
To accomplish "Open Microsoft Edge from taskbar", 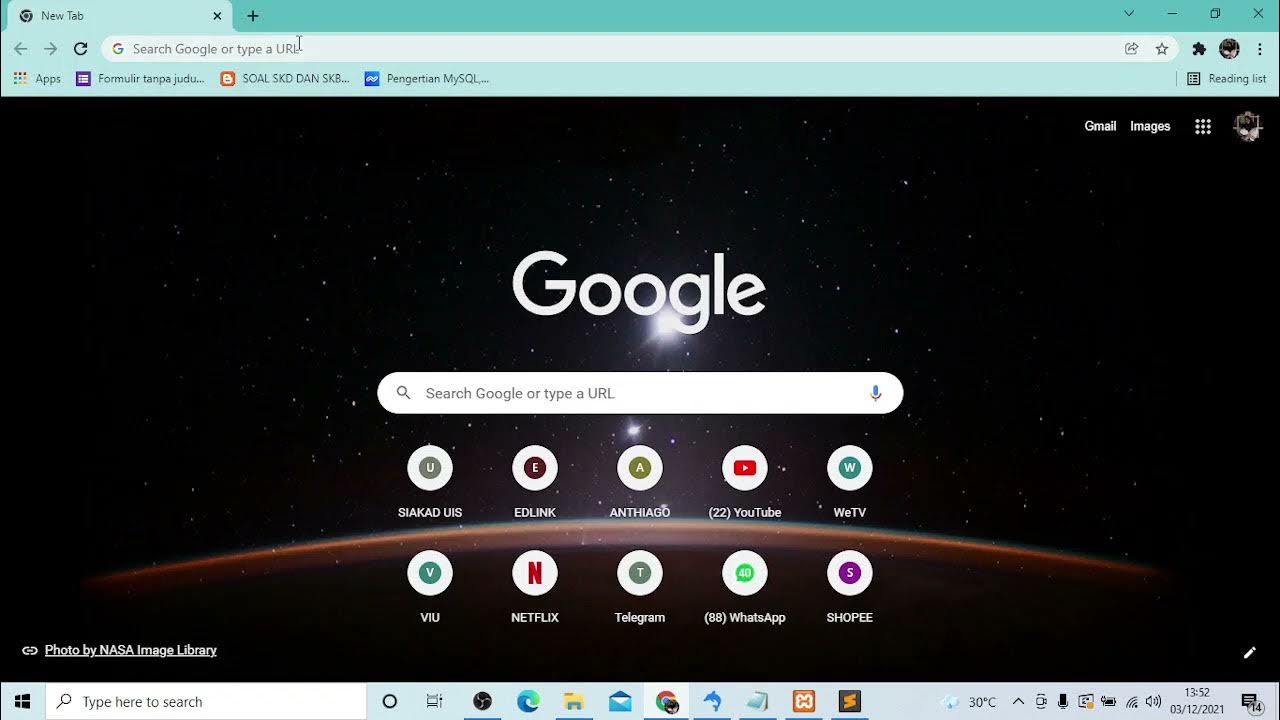I will coord(528,701).
